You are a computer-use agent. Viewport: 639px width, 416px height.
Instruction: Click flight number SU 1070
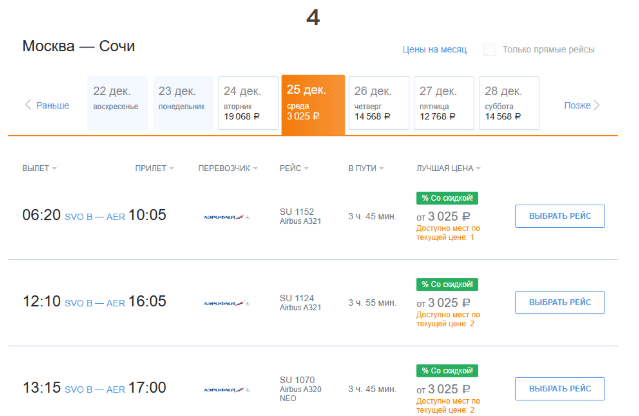coord(297,380)
